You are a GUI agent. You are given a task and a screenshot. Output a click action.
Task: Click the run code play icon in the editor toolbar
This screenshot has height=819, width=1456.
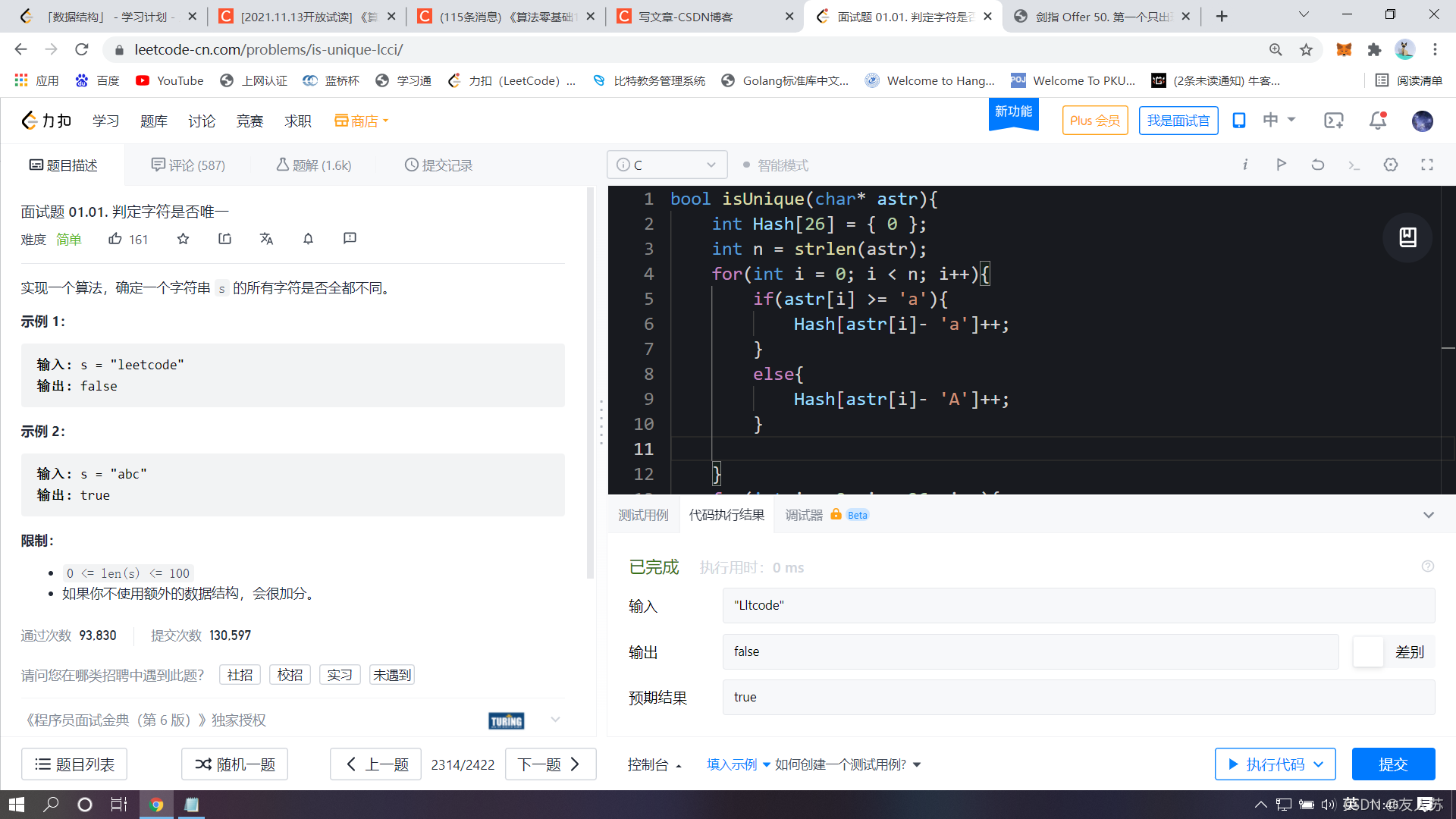1282,165
